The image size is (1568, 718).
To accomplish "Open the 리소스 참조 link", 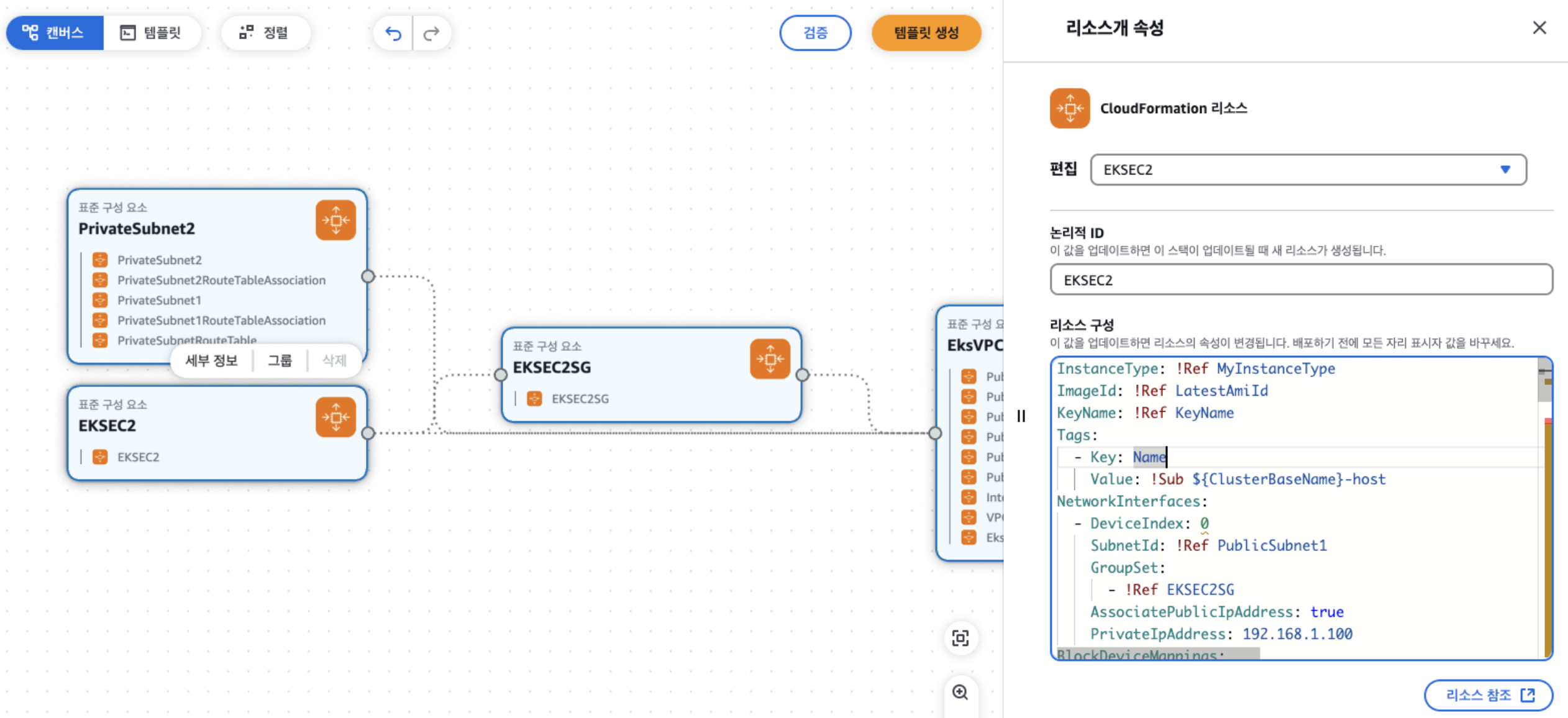I will point(1488,695).
